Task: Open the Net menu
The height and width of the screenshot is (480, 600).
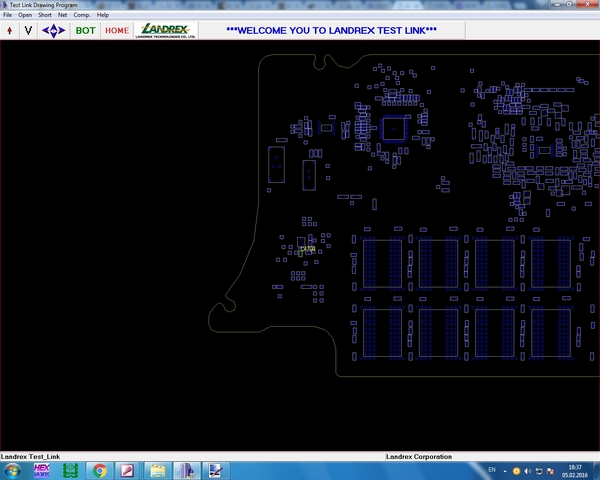Action: (x=63, y=16)
